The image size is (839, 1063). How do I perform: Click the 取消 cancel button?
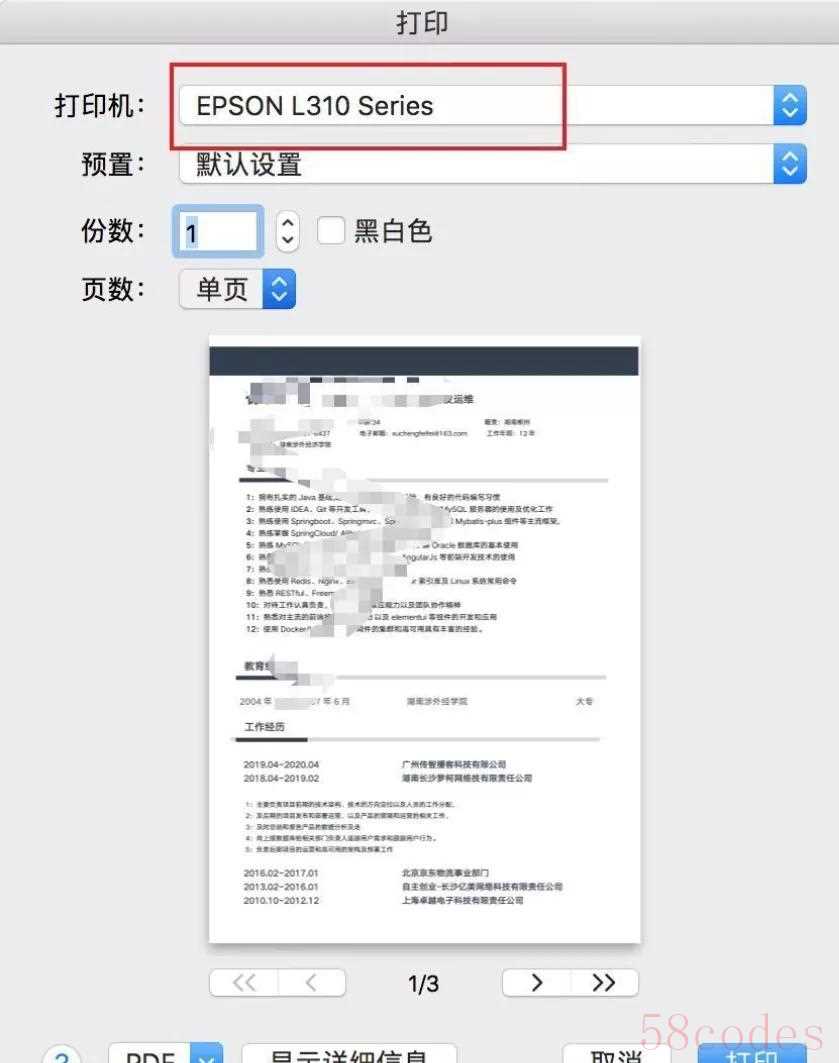615,1054
